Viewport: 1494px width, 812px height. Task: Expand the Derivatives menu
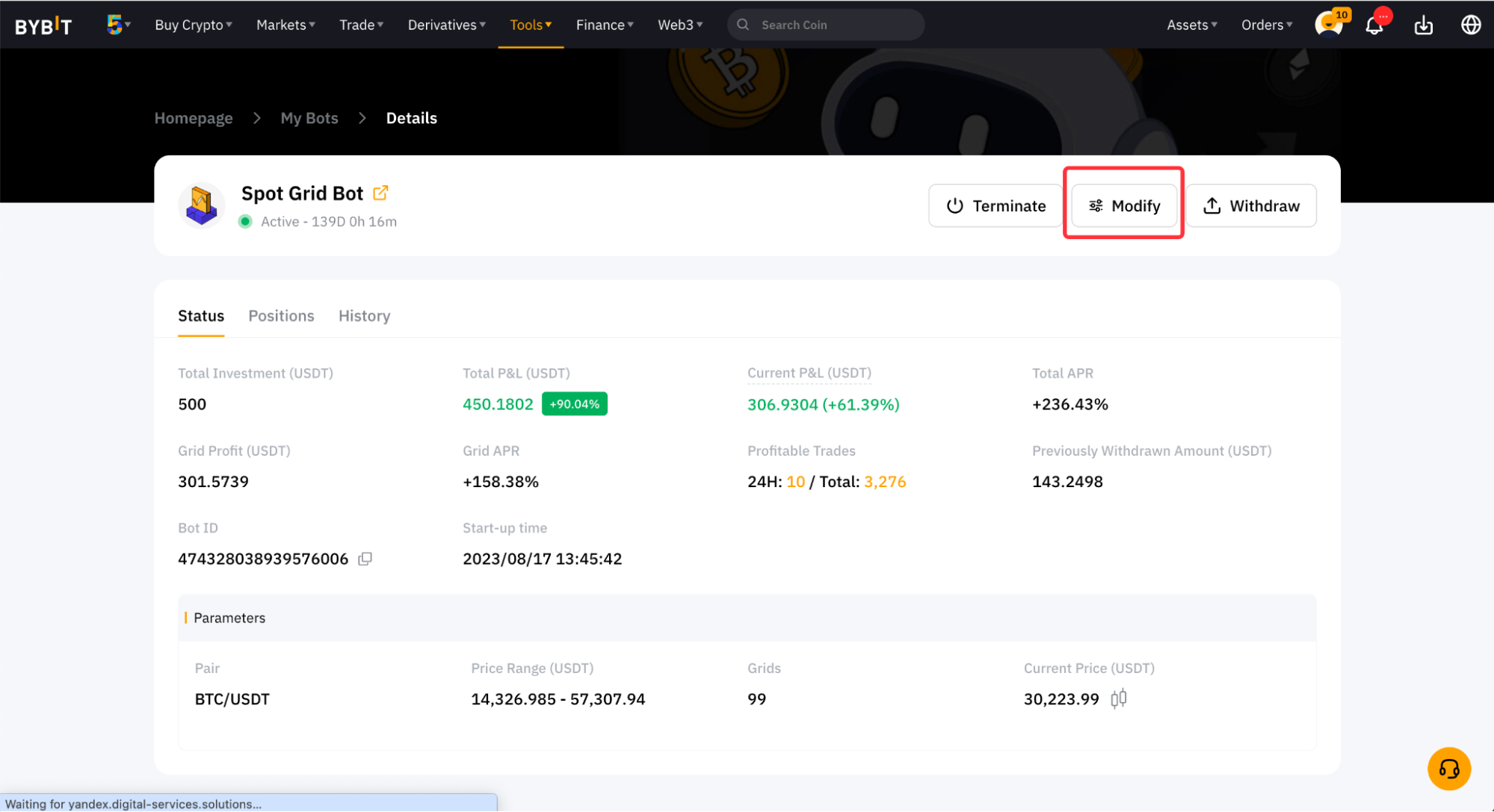[x=446, y=25]
